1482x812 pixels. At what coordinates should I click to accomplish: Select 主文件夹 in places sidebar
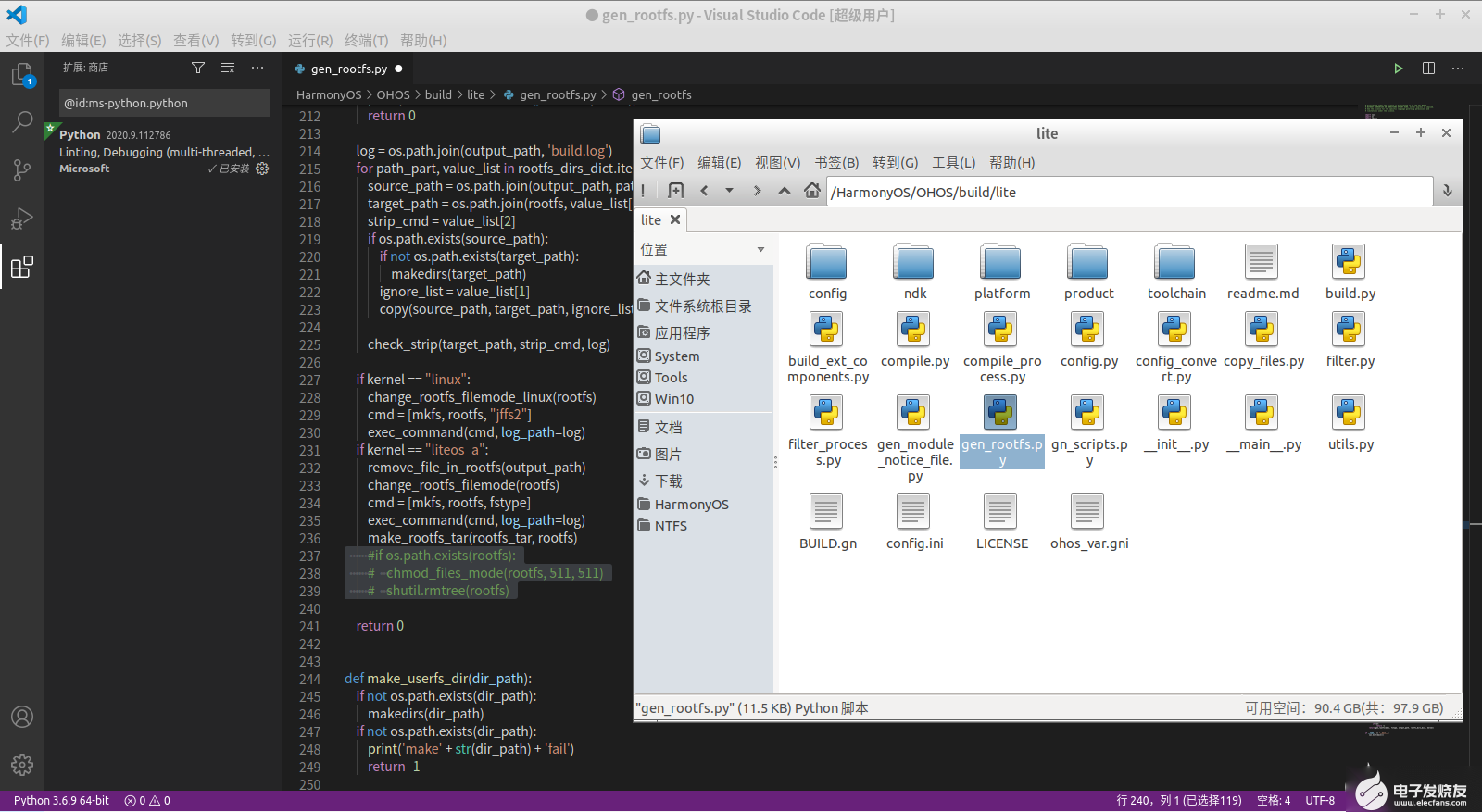click(704, 279)
